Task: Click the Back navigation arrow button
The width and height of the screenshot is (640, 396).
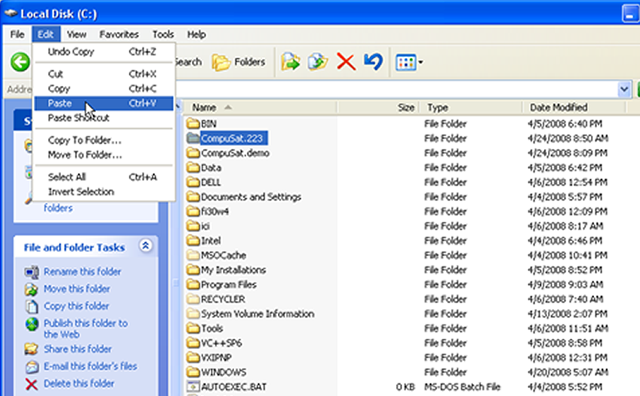Action: [20, 62]
